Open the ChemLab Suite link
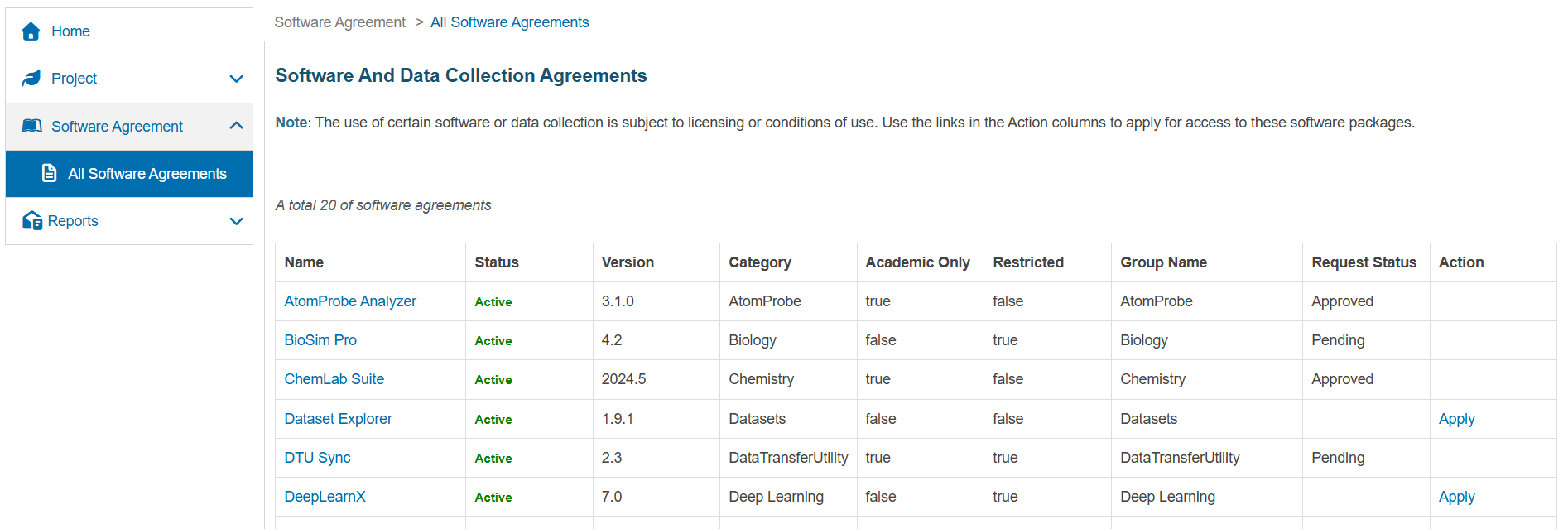 (x=334, y=379)
